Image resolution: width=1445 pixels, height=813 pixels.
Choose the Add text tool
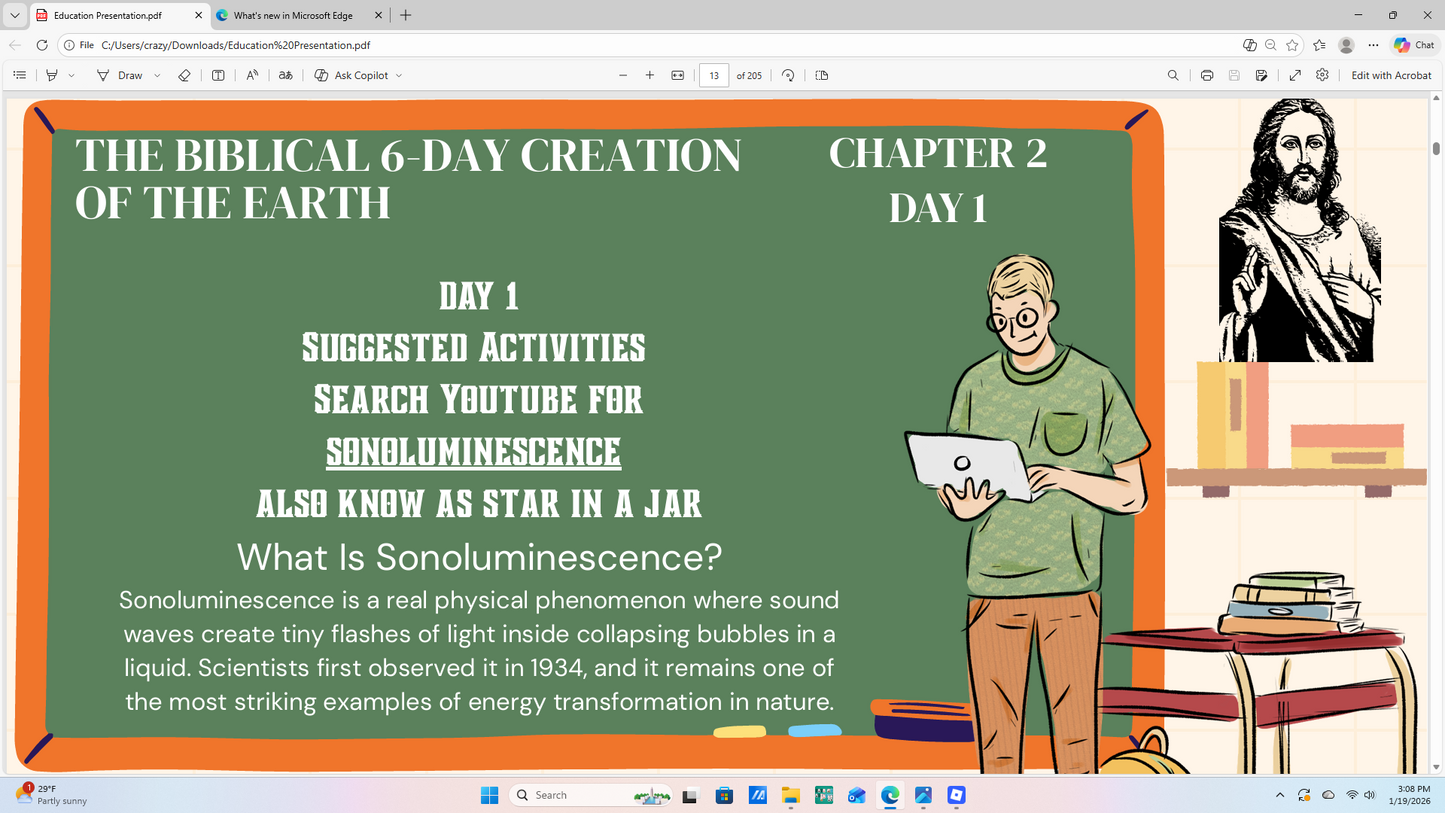click(218, 75)
